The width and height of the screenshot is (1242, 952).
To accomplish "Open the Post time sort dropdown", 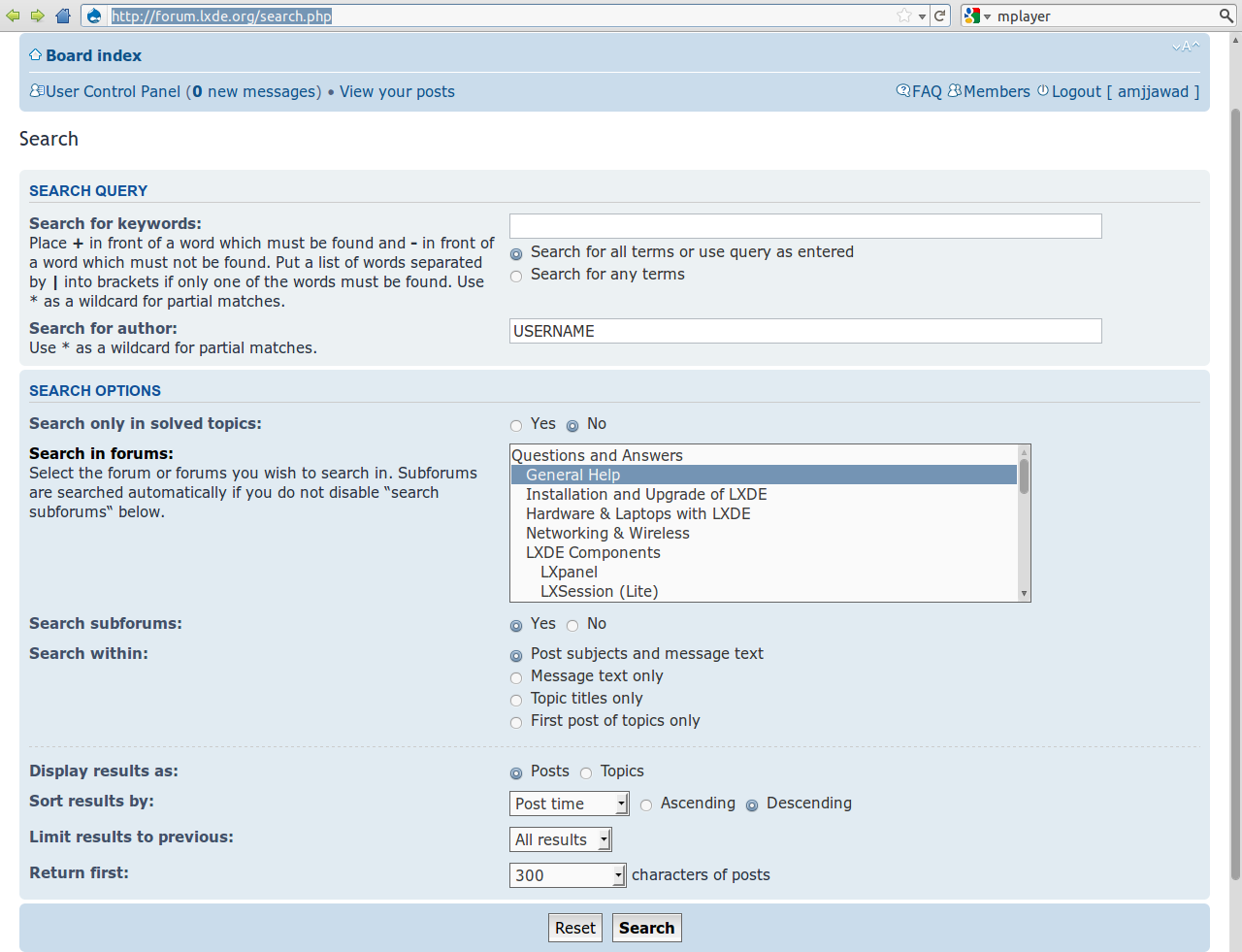I will [x=570, y=804].
